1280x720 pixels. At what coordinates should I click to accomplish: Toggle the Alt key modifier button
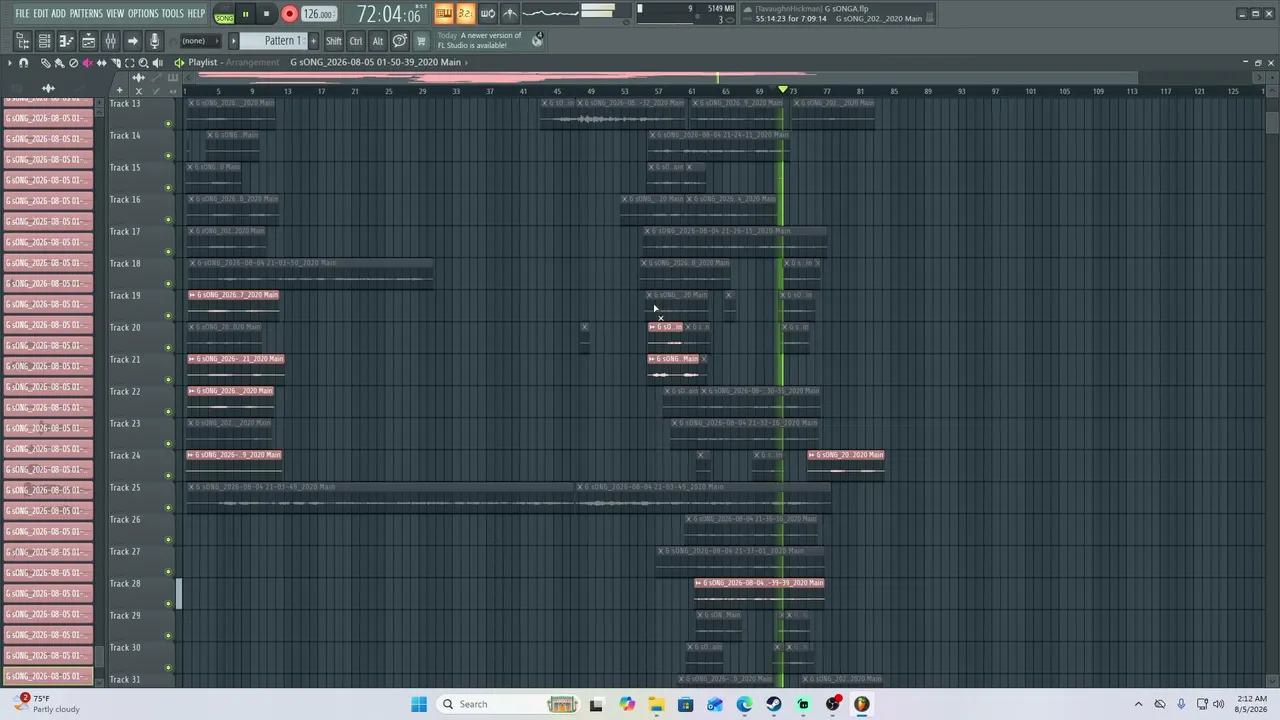pos(377,41)
